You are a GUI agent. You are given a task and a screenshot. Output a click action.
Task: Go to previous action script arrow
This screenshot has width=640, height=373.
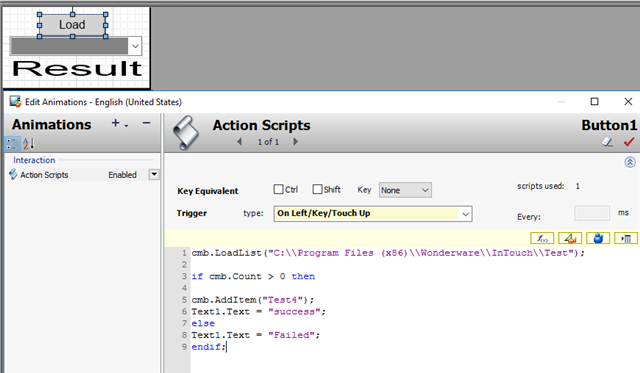(240, 142)
